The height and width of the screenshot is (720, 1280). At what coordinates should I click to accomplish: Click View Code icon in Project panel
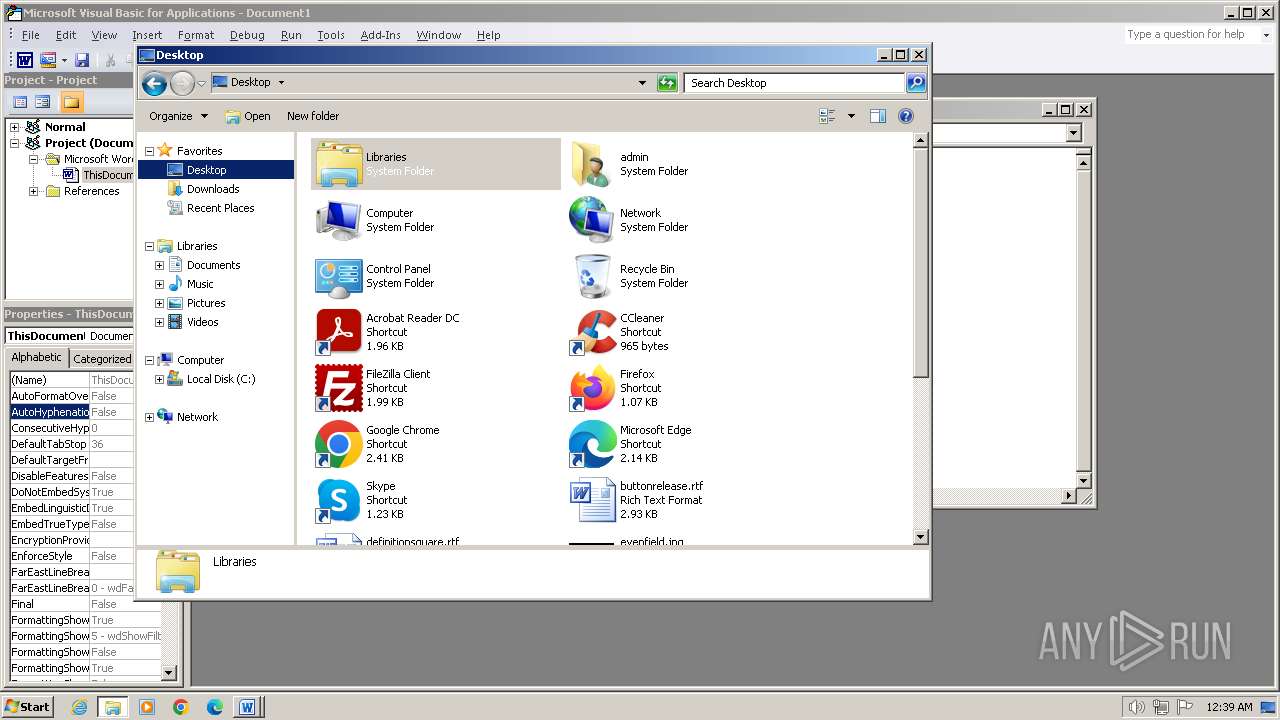pyautogui.click(x=19, y=102)
